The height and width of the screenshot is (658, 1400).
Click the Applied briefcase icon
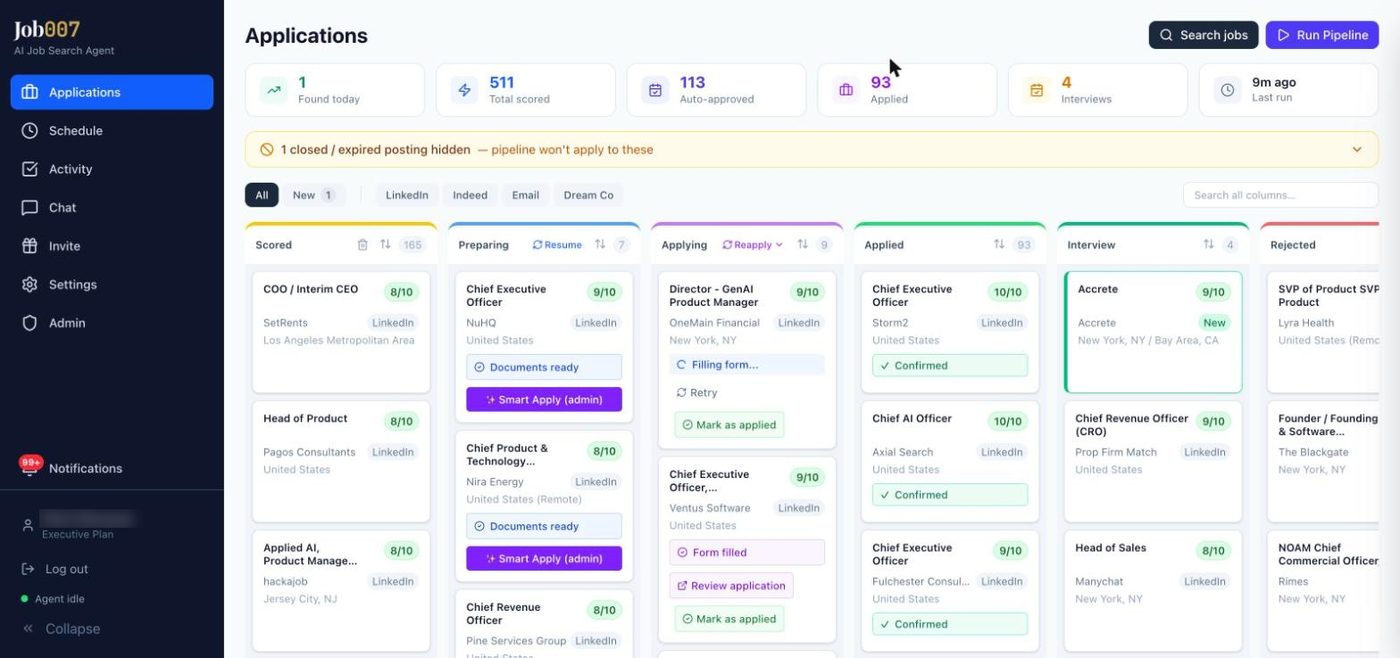(846, 90)
